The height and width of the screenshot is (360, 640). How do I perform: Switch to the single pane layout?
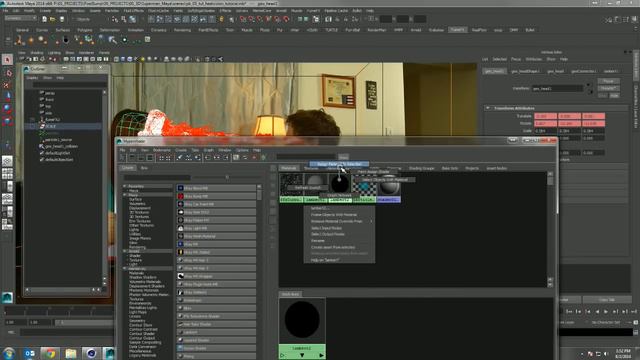click(7, 161)
